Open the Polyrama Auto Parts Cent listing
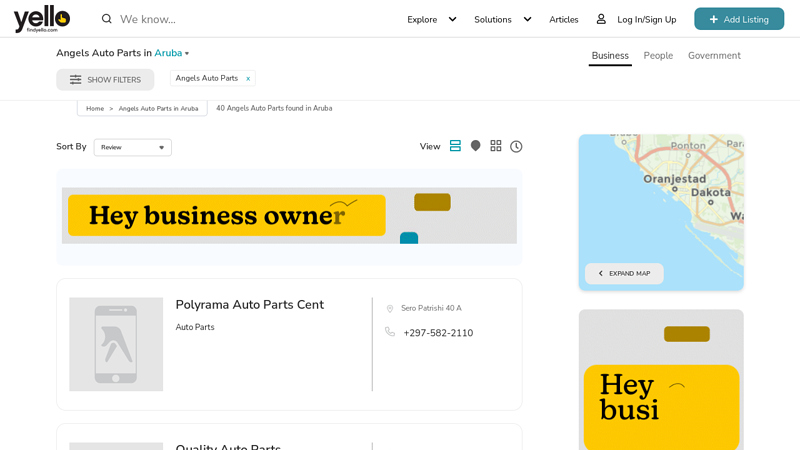The image size is (800, 450). (x=249, y=305)
